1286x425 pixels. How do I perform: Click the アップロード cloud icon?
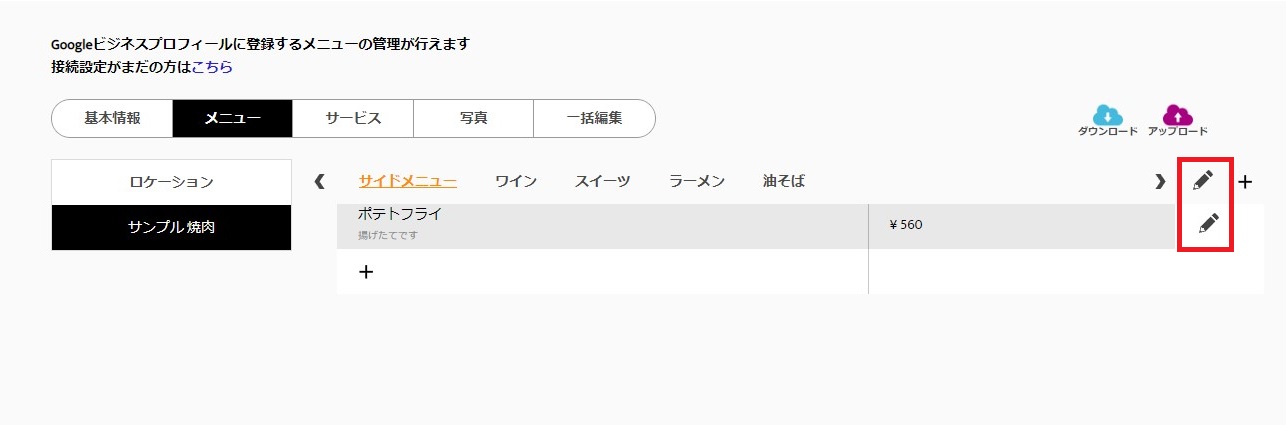coord(1177,114)
